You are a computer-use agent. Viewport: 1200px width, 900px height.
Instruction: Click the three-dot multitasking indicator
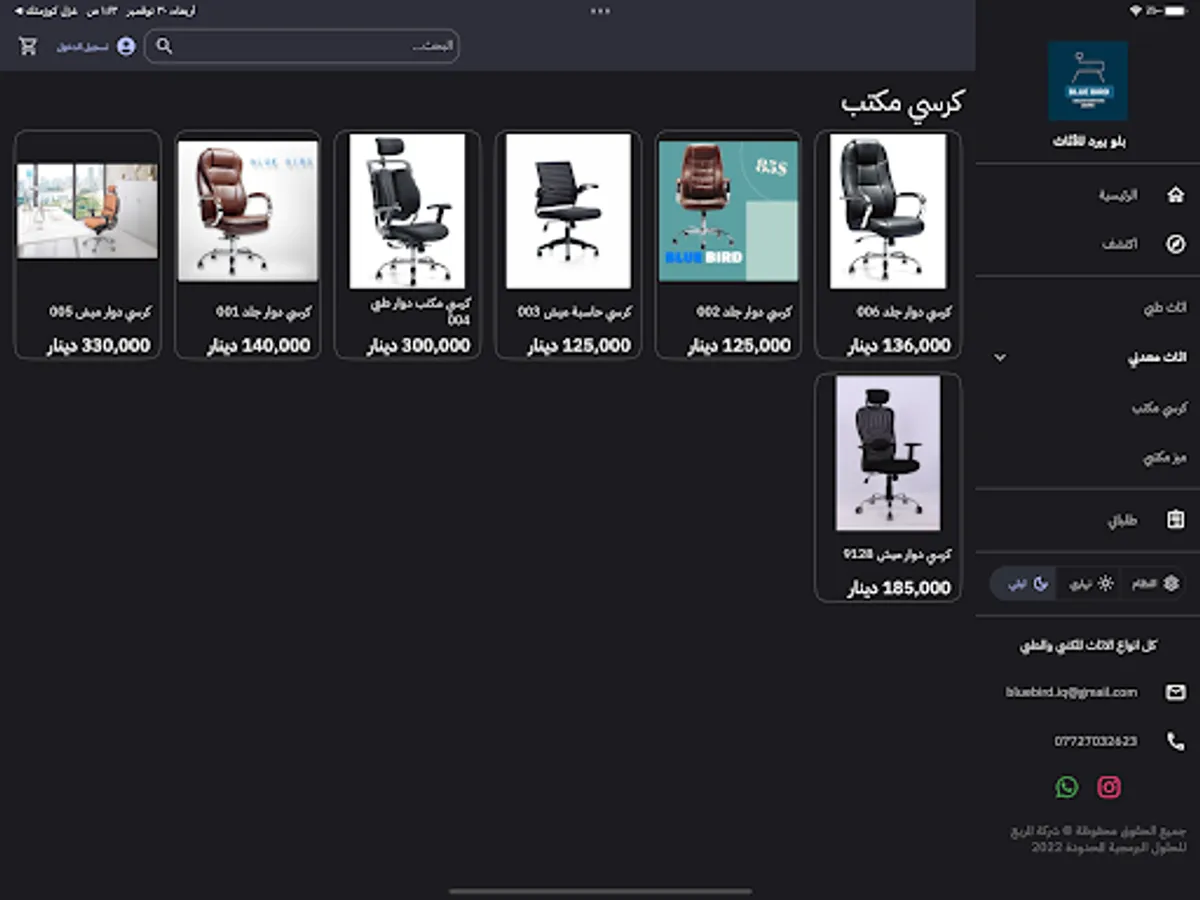[x=600, y=11]
